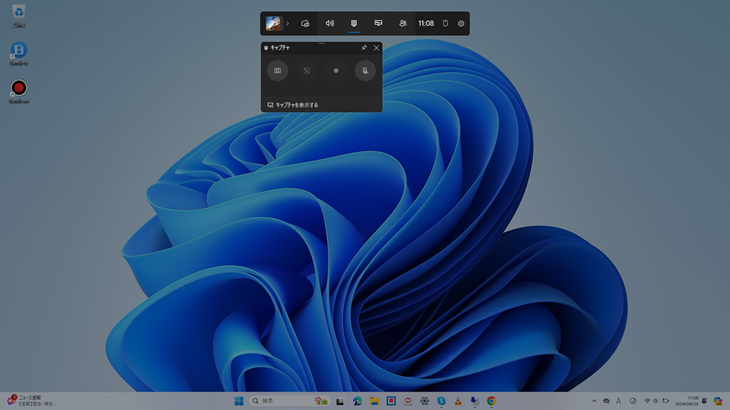Screen dimensions: 730x410
Task: Expand the chevron next to game thumbnail
Action: pos(287,23)
